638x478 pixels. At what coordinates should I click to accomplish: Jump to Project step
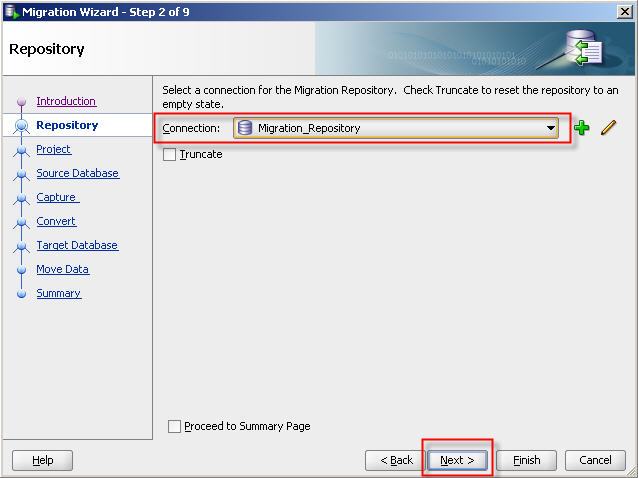[54, 149]
